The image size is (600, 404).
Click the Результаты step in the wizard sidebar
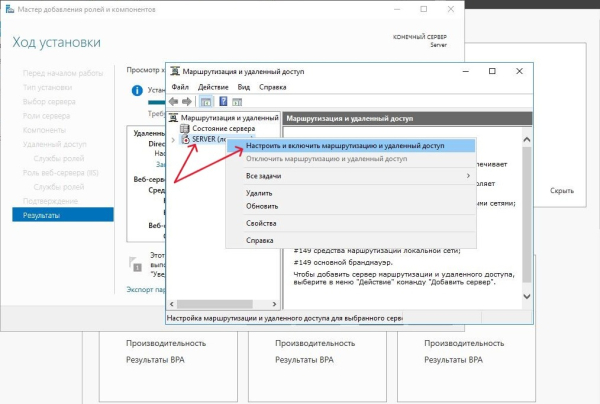pyautogui.click(x=63, y=215)
